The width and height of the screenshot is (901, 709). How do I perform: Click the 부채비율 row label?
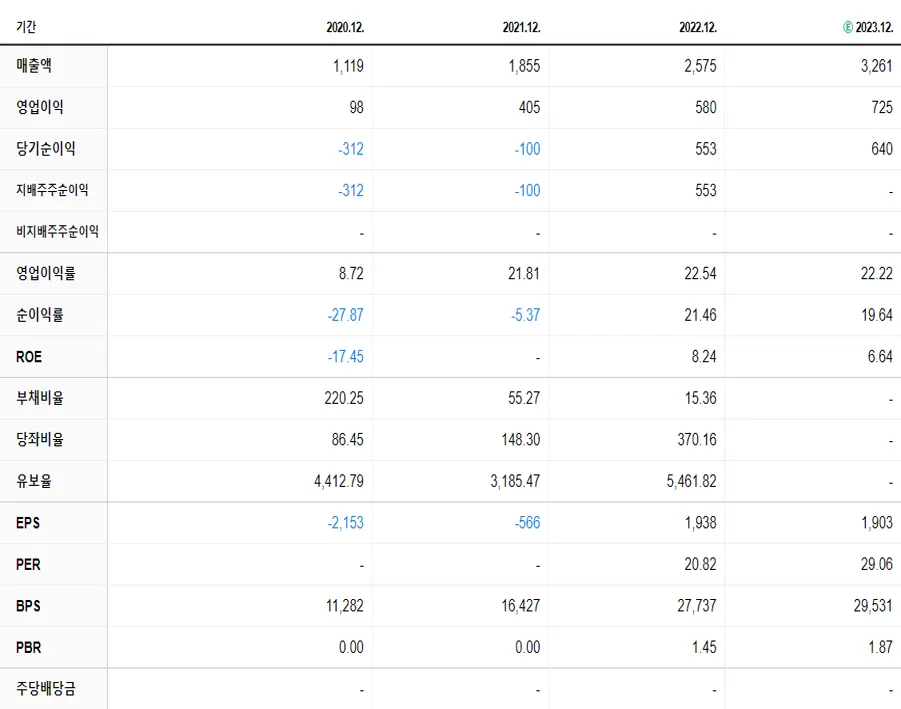tap(40, 398)
